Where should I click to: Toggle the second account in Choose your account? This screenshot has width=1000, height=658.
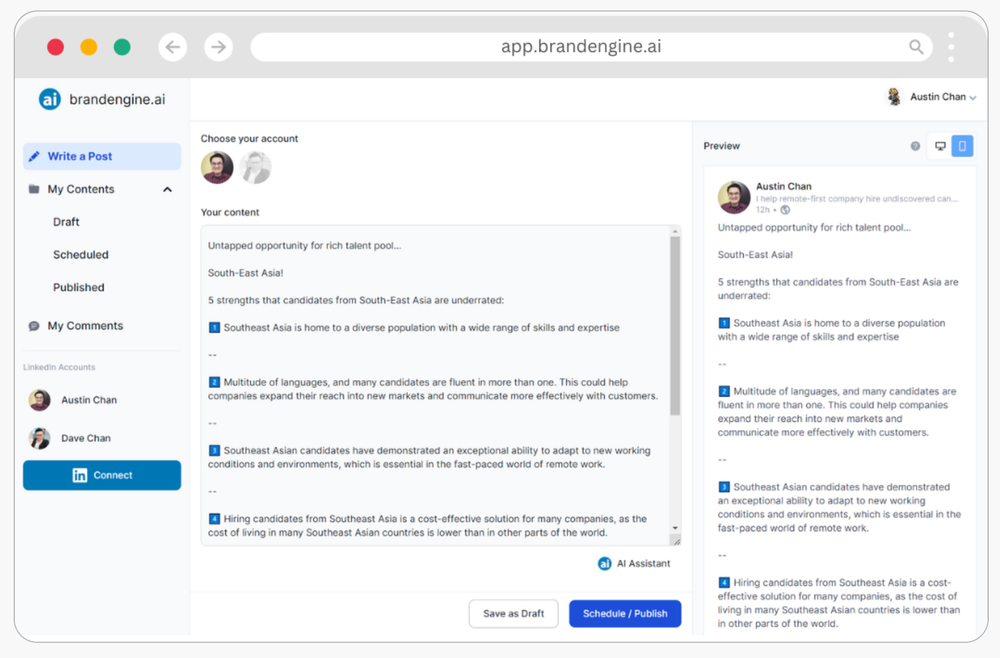(256, 168)
